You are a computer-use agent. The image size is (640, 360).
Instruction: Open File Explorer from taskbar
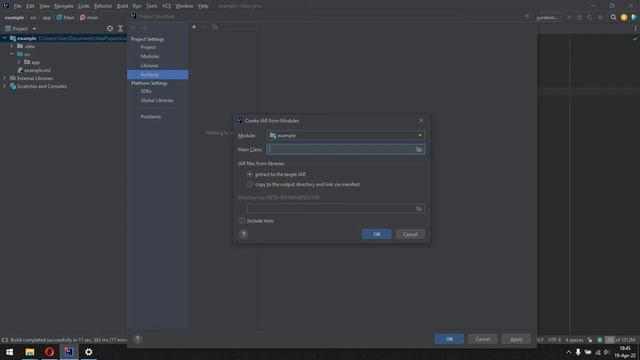click(x=29, y=351)
